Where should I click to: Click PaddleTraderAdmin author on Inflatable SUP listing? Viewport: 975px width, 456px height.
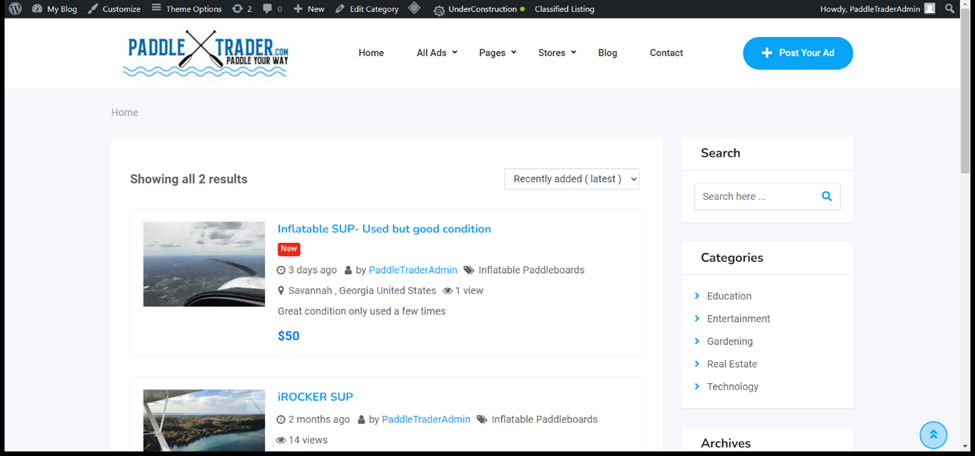(413, 270)
